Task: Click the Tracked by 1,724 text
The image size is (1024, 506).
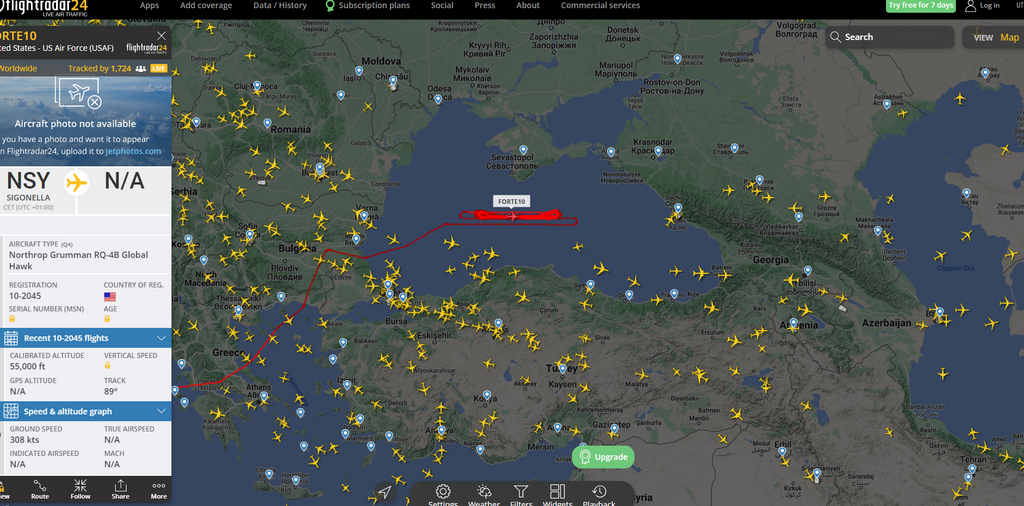Action: [x=99, y=69]
